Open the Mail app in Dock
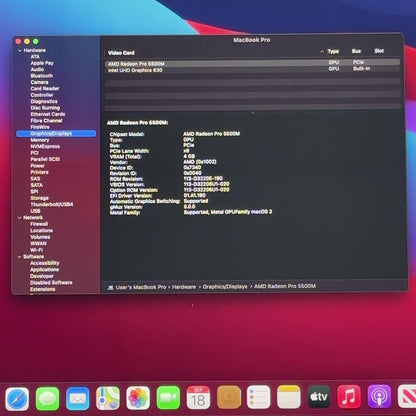 pos(78,398)
